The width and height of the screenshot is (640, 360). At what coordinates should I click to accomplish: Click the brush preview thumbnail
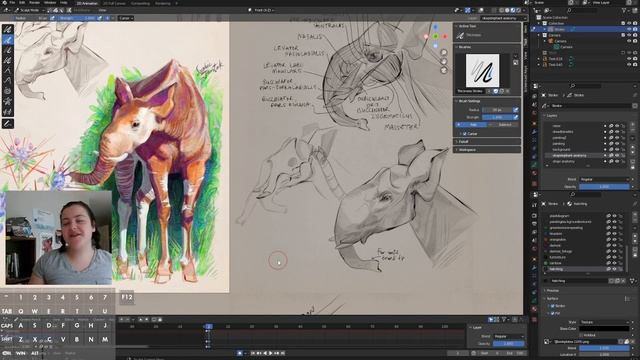pos(482,70)
